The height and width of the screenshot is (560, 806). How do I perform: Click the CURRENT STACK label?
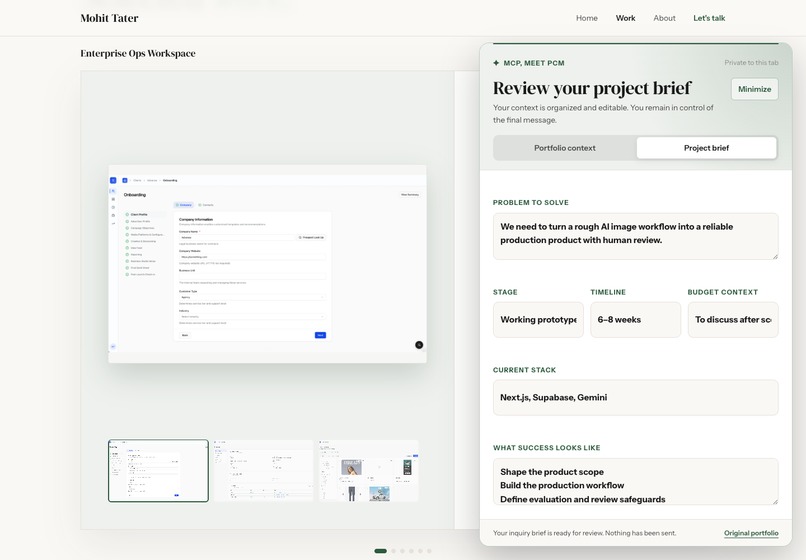[x=524, y=370]
